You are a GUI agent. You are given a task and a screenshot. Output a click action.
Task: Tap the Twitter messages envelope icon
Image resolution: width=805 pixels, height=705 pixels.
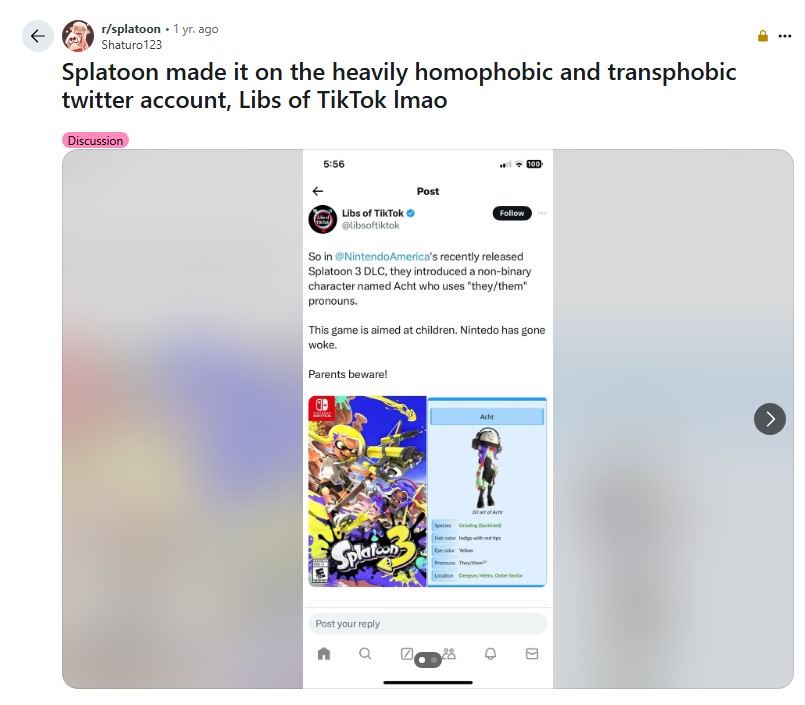pos(532,653)
